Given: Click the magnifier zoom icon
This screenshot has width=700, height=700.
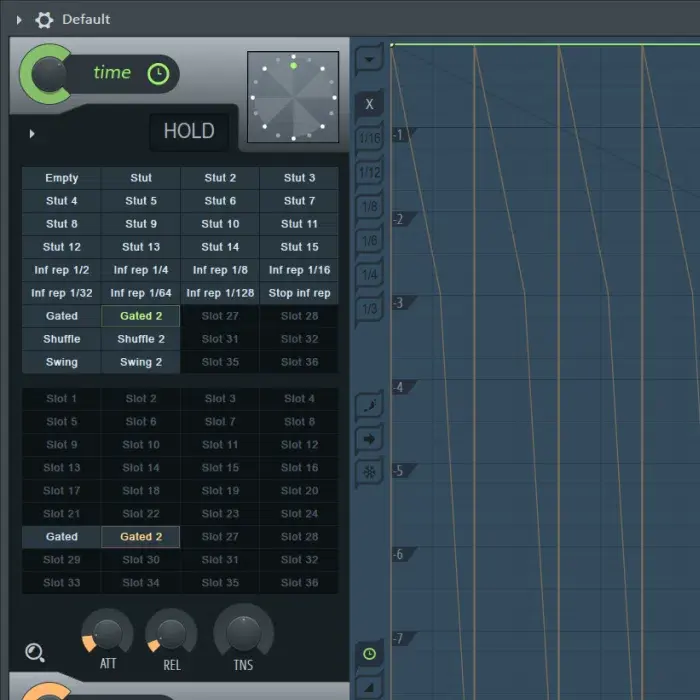Looking at the screenshot, I should click(35, 653).
